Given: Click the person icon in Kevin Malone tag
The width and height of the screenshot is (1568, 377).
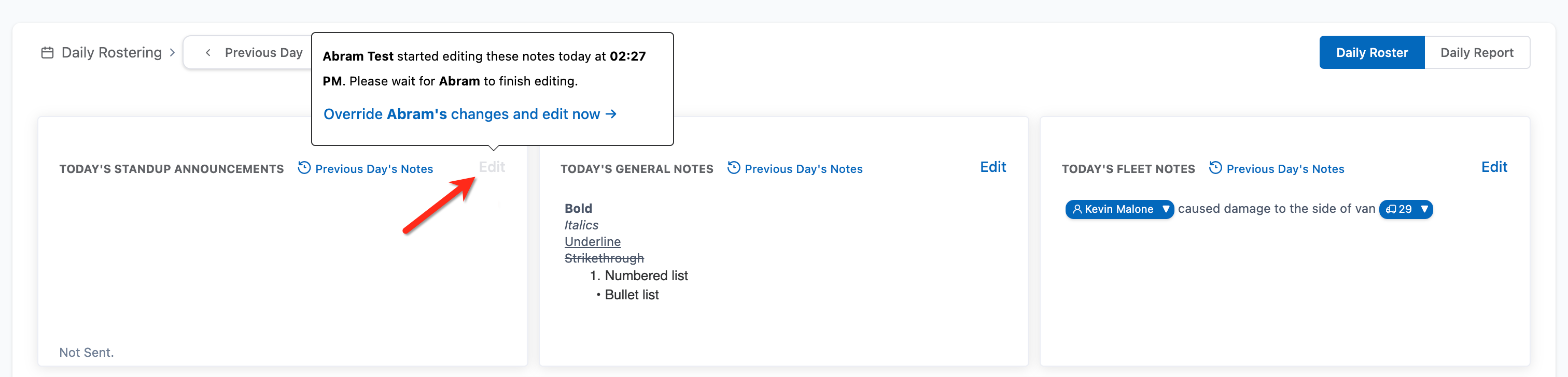Looking at the screenshot, I should click(1077, 209).
